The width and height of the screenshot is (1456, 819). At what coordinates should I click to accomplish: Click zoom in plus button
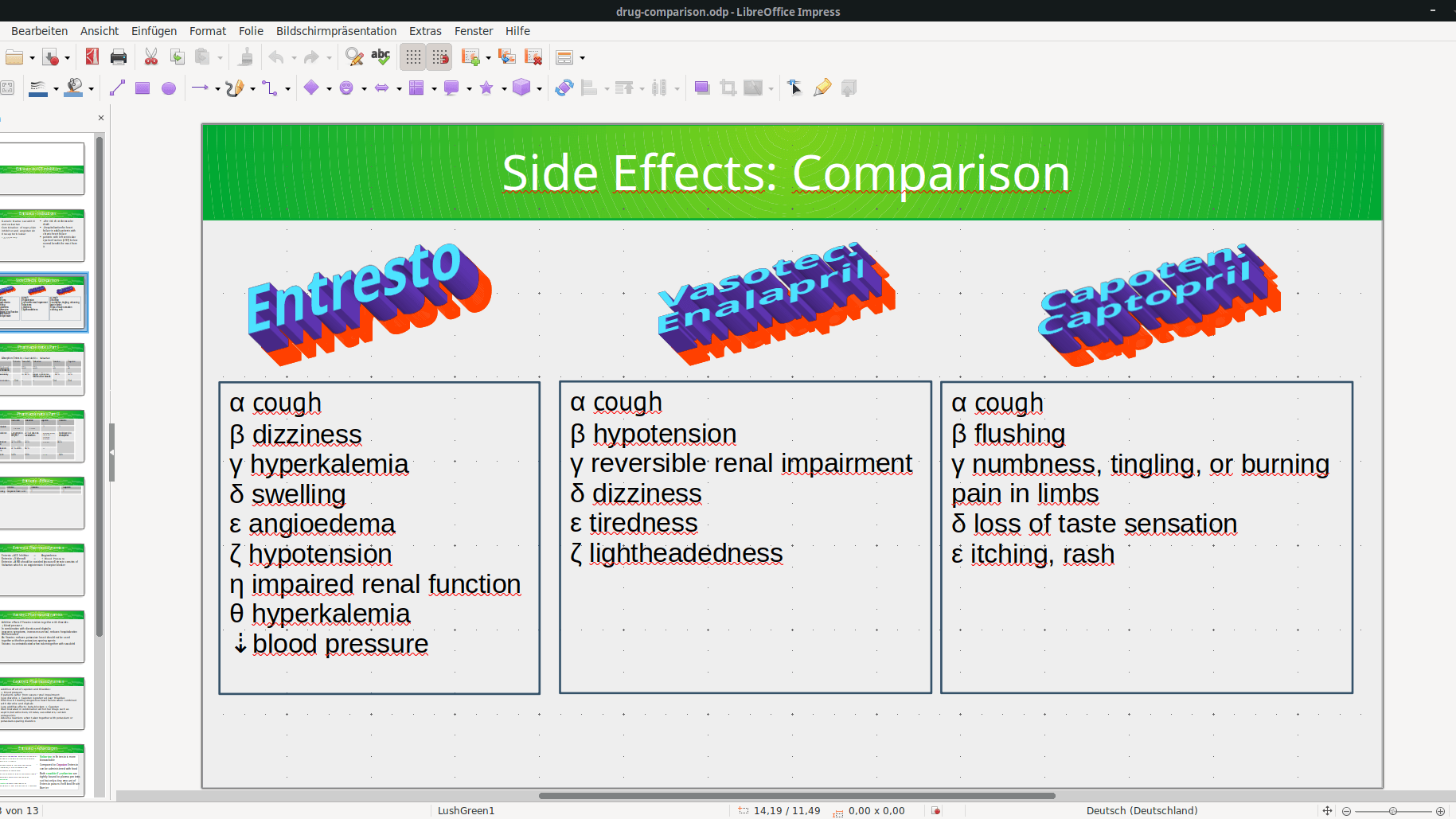click(1440, 811)
